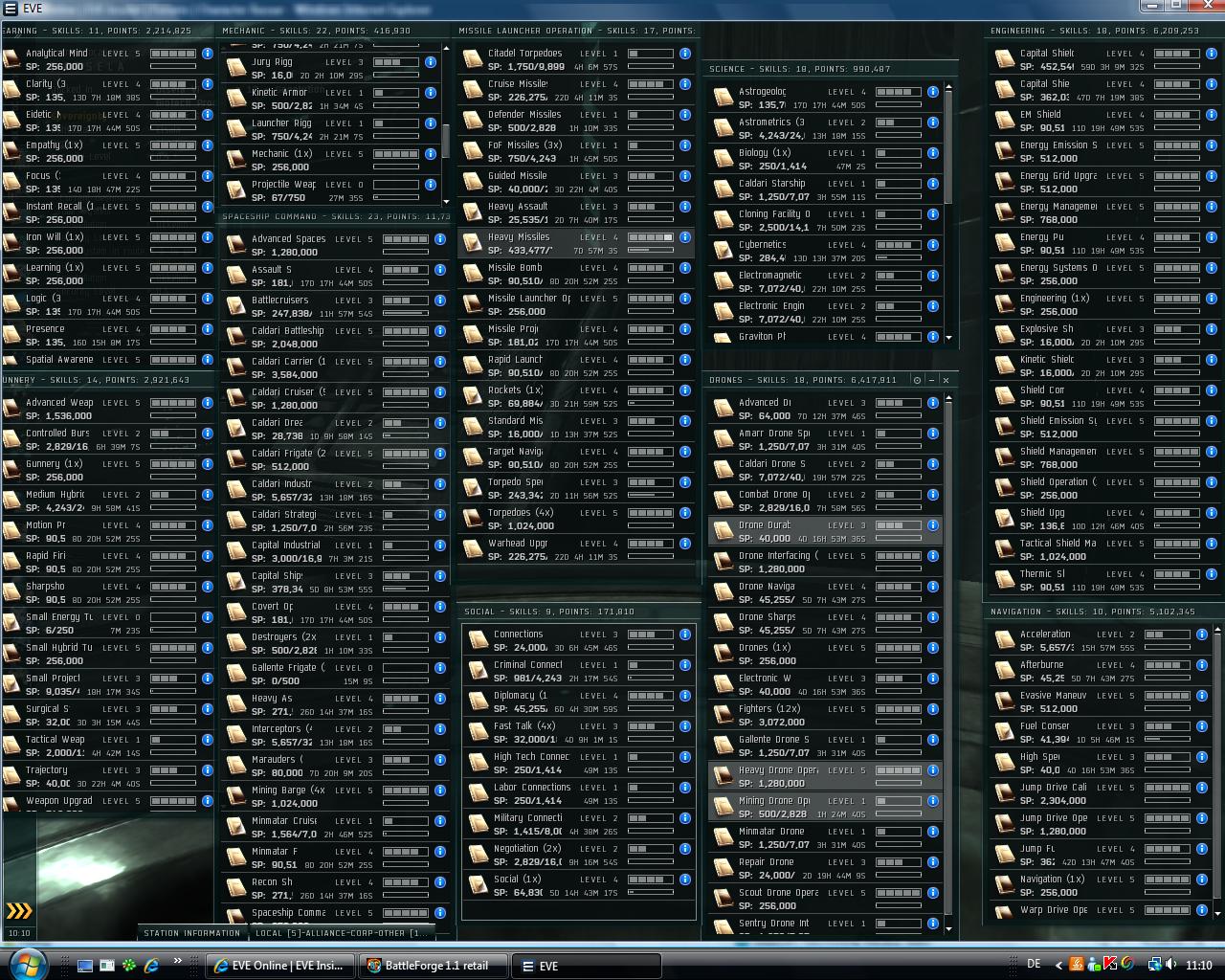Screen dimensions: 1225x980
Task: Show info for Astrogeology skill
Action: tap(933, 92)
